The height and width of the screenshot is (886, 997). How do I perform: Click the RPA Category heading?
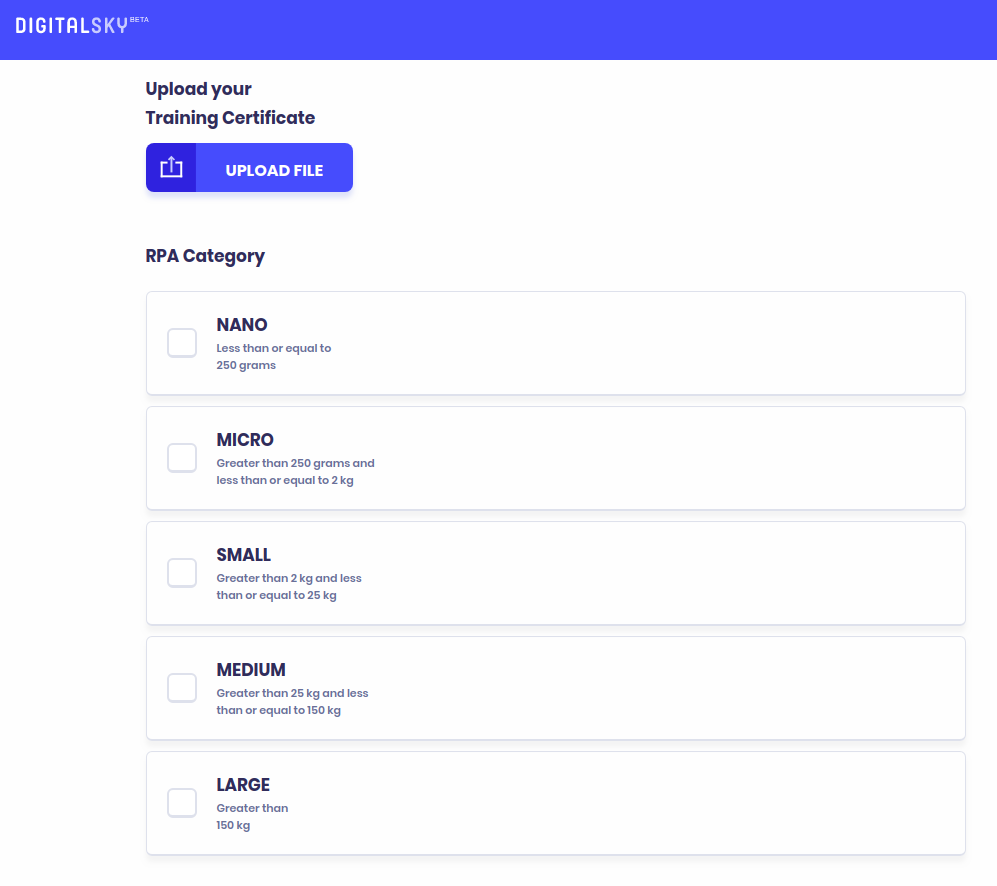coord(205,256)
